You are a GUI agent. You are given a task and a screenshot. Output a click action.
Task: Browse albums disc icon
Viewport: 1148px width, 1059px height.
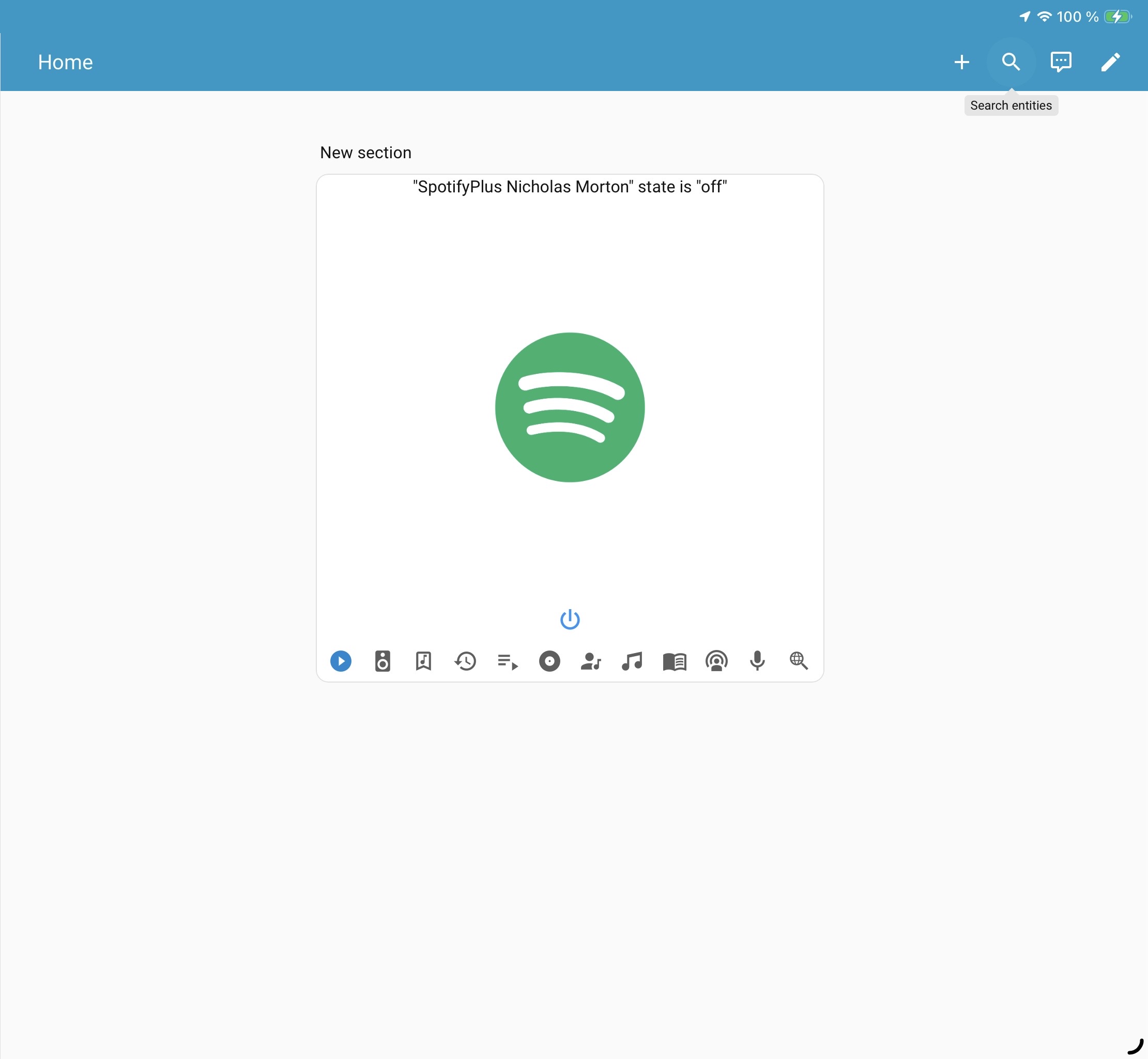pyautogui.click(x=549, y=661)
